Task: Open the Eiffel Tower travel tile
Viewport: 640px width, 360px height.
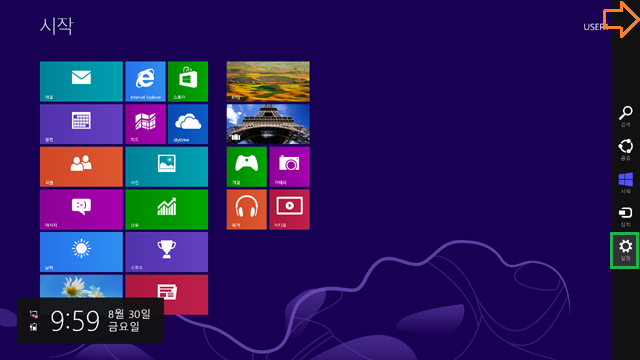Action: [x=268, y=124]
